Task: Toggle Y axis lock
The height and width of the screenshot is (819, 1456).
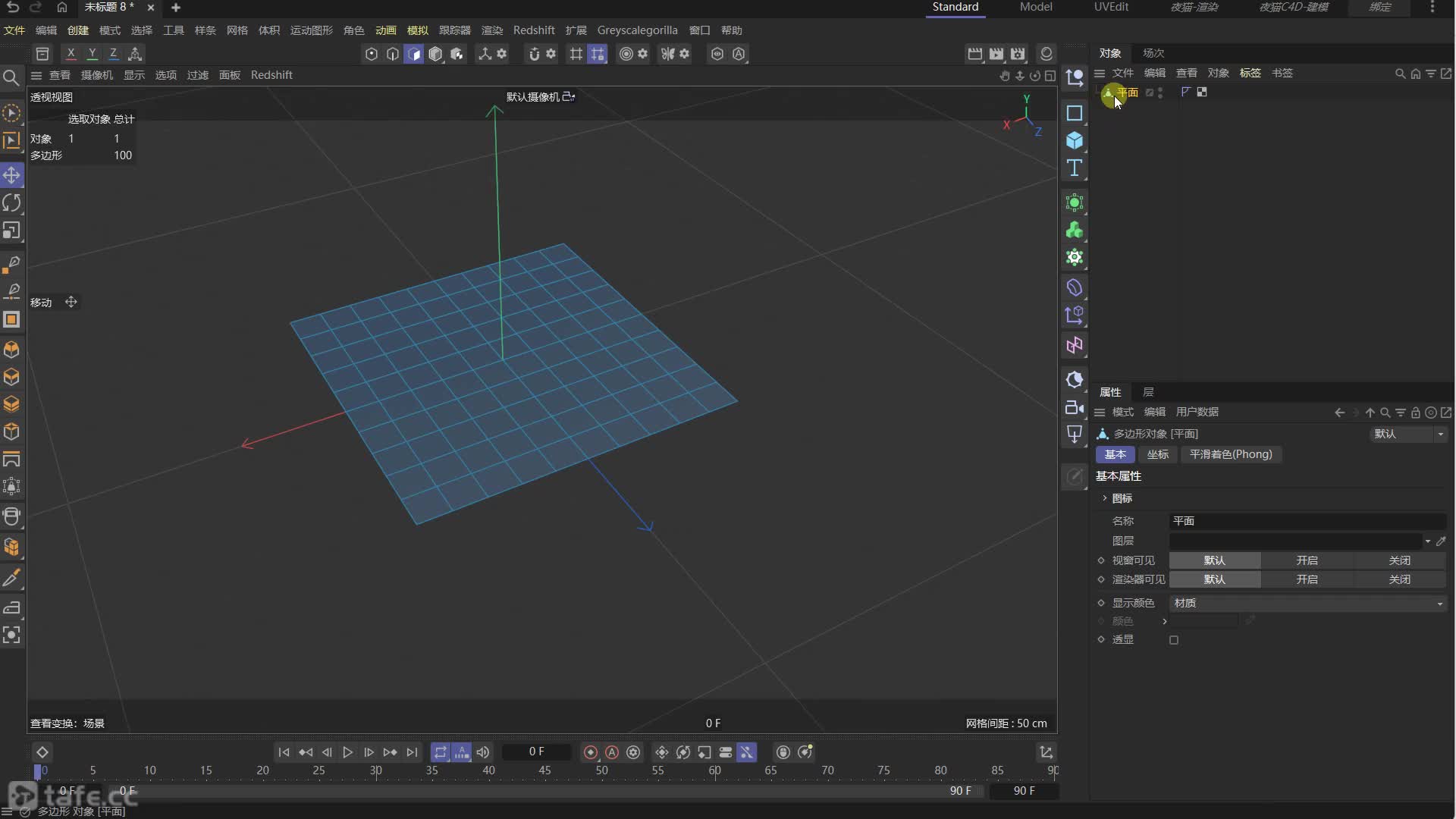Action: point(92,54)
